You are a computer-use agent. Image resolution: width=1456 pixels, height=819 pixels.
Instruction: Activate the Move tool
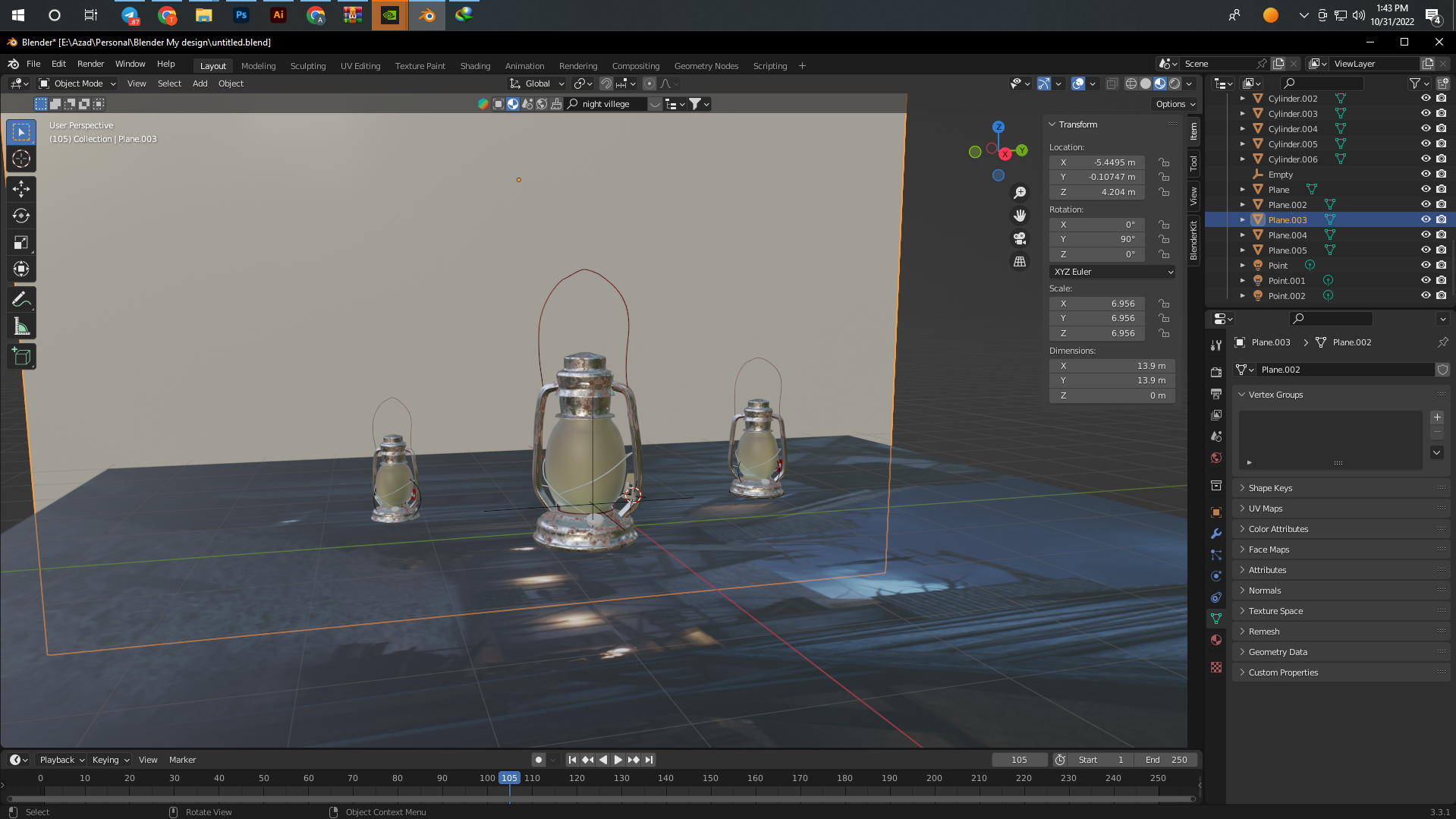click(21, 188)
